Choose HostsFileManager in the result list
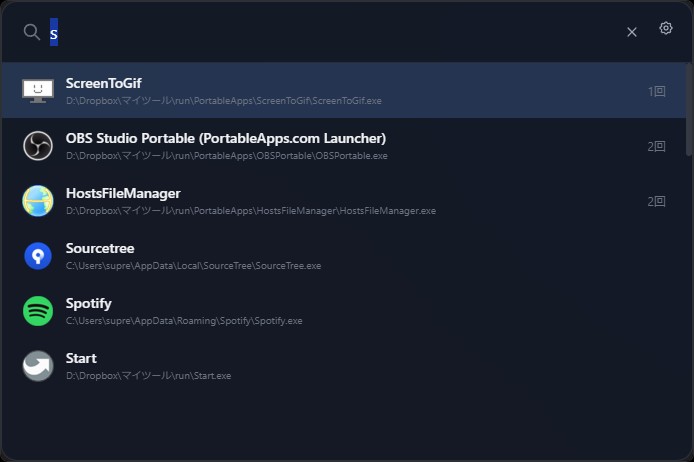Screen dimensions: 694x462 click(123, 193)
